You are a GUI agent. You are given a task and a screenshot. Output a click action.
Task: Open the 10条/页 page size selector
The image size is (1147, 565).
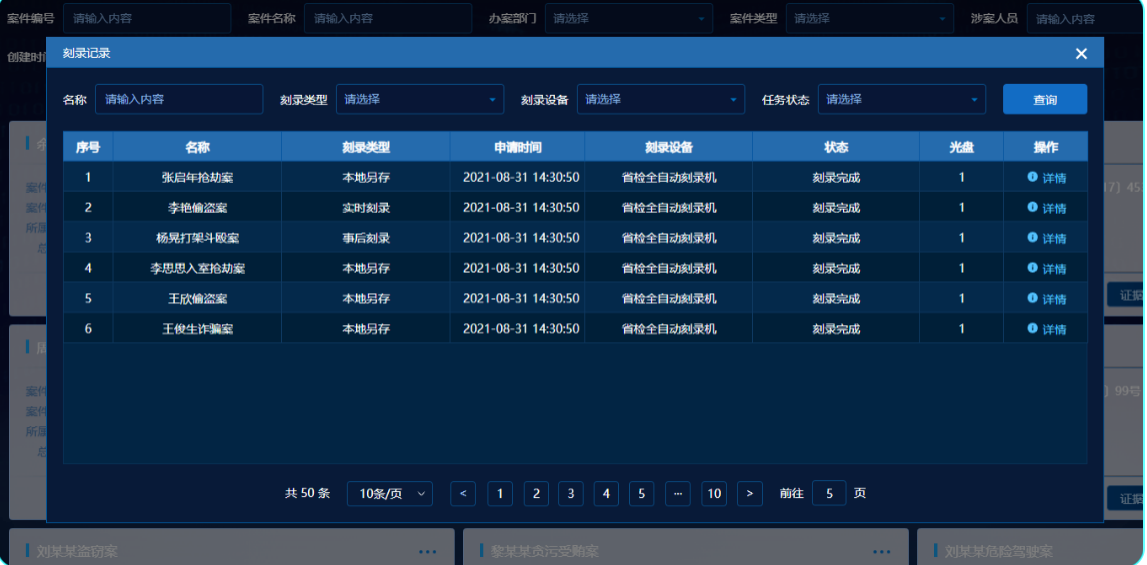click(389, 493)
